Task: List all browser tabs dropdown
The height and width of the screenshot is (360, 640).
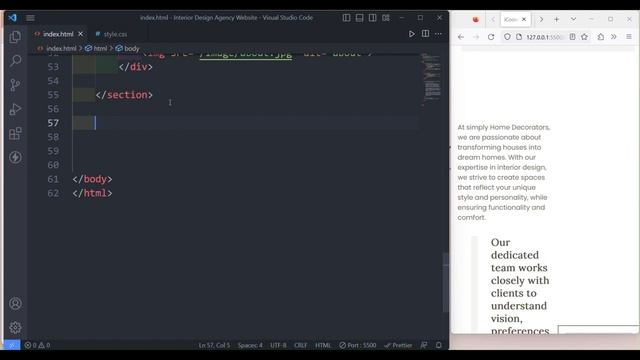Action: [x=573, y=19]
